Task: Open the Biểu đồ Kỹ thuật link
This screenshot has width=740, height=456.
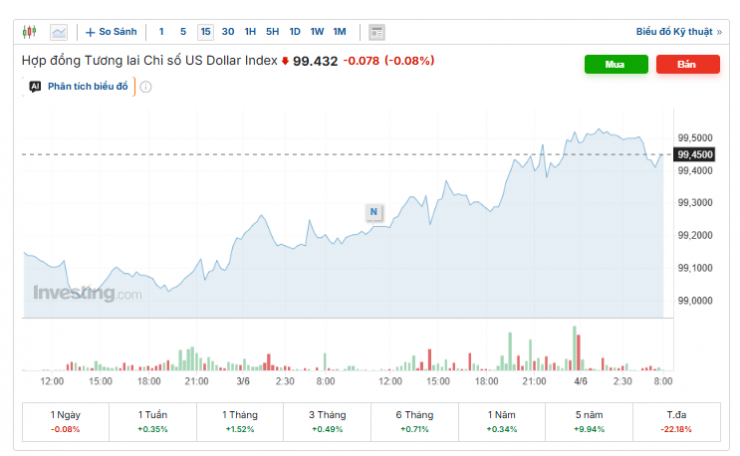Action: [x=679, y=32]
